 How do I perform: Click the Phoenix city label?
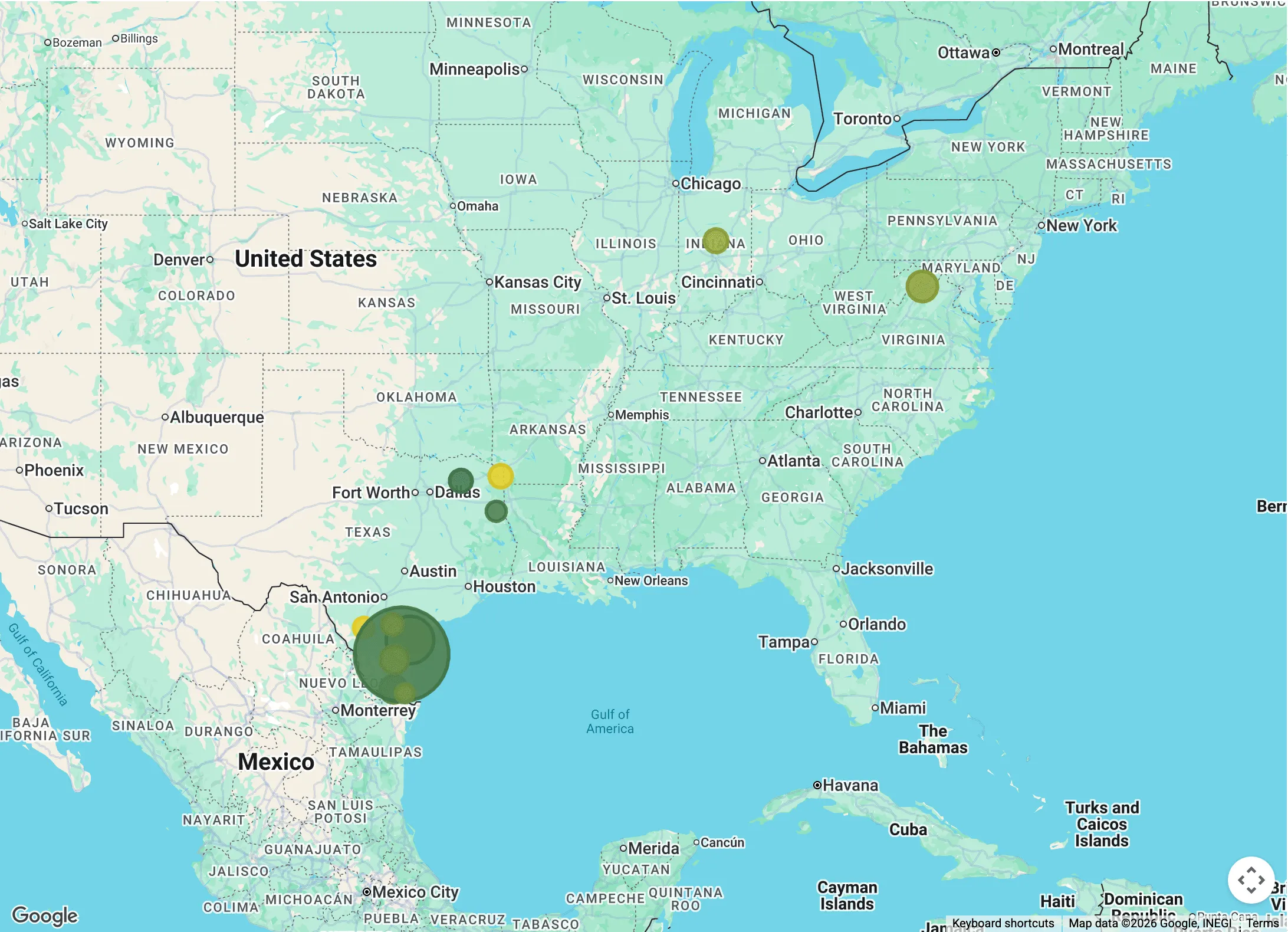pos(54,470)
